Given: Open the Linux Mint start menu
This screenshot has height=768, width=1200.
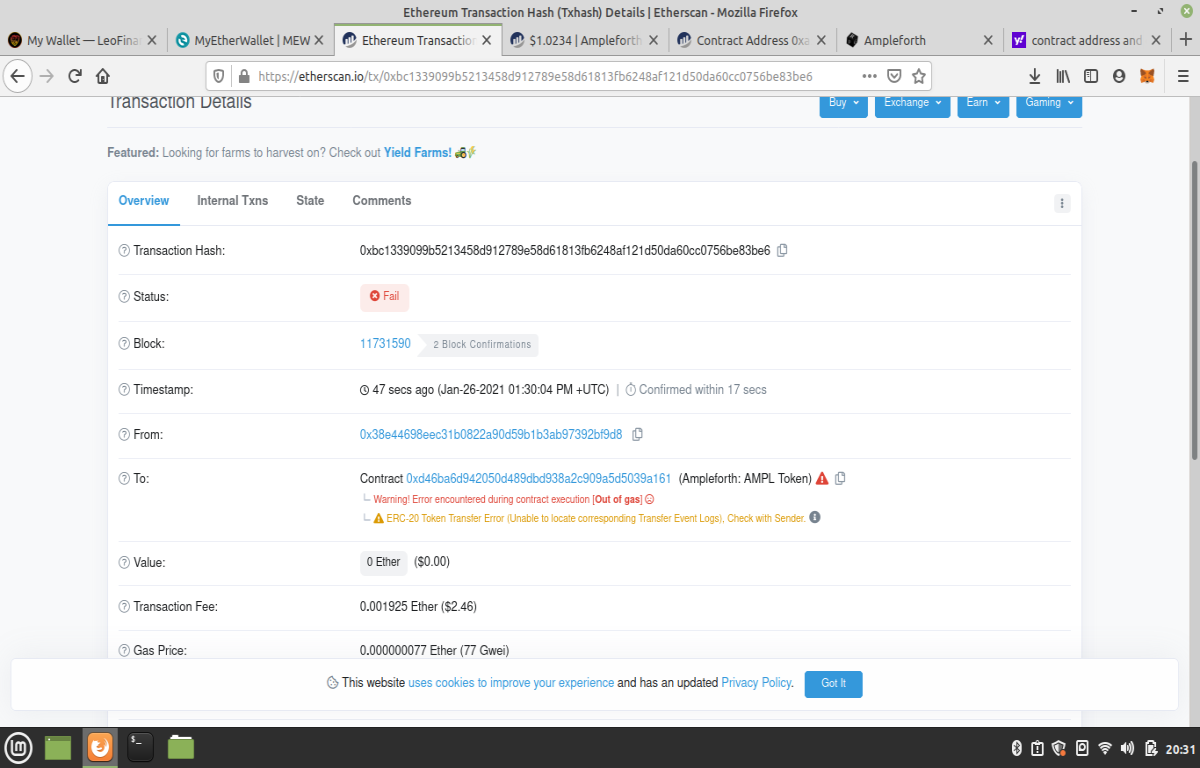Looking at the screenshot, I should point(19,747).
